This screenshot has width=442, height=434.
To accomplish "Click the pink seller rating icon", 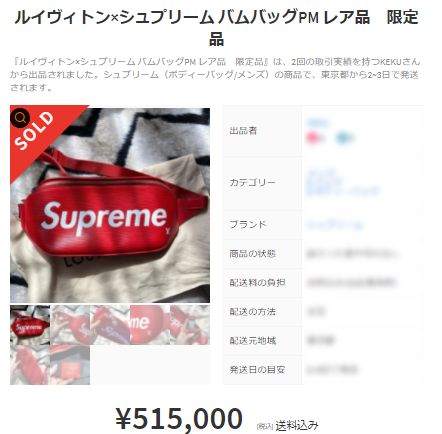I will [x=313, y=137].
